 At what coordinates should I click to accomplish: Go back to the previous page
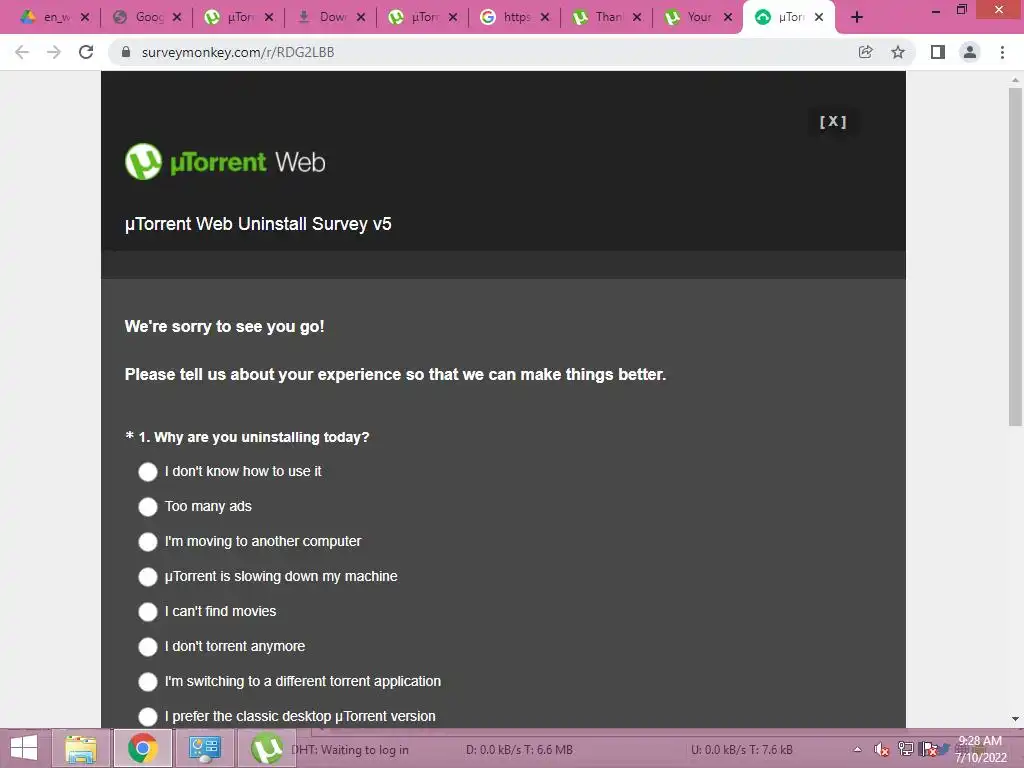(22, 52)
